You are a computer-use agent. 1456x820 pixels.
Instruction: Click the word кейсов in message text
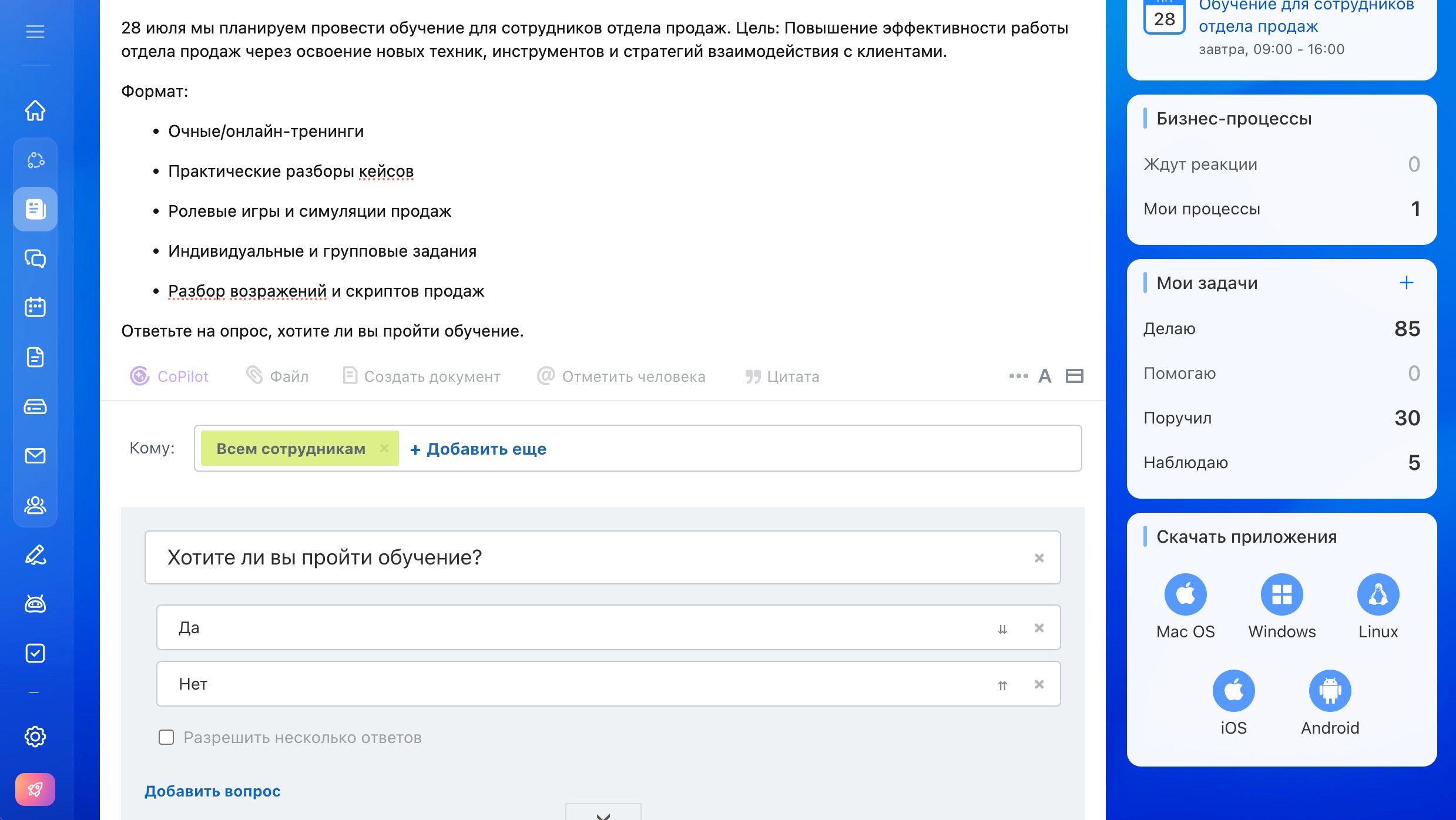point(386,171)
